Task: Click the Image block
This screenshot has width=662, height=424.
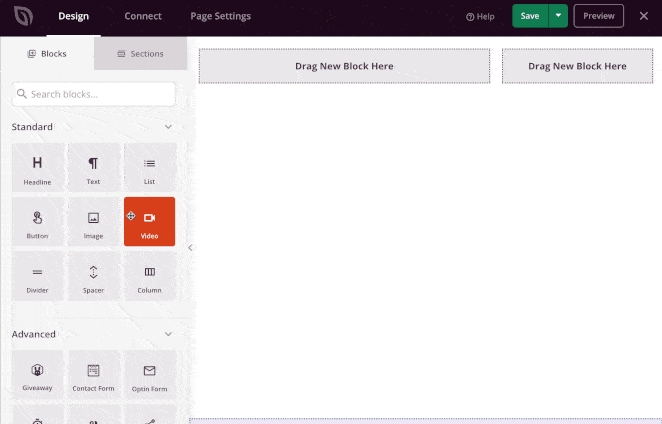Action: (93, 222)
